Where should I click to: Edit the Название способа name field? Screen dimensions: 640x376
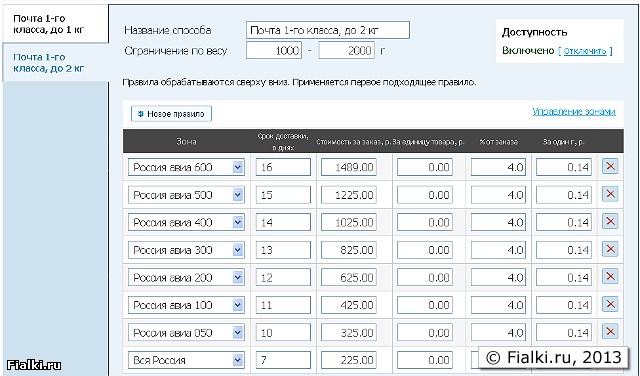(x=328, y=30)
